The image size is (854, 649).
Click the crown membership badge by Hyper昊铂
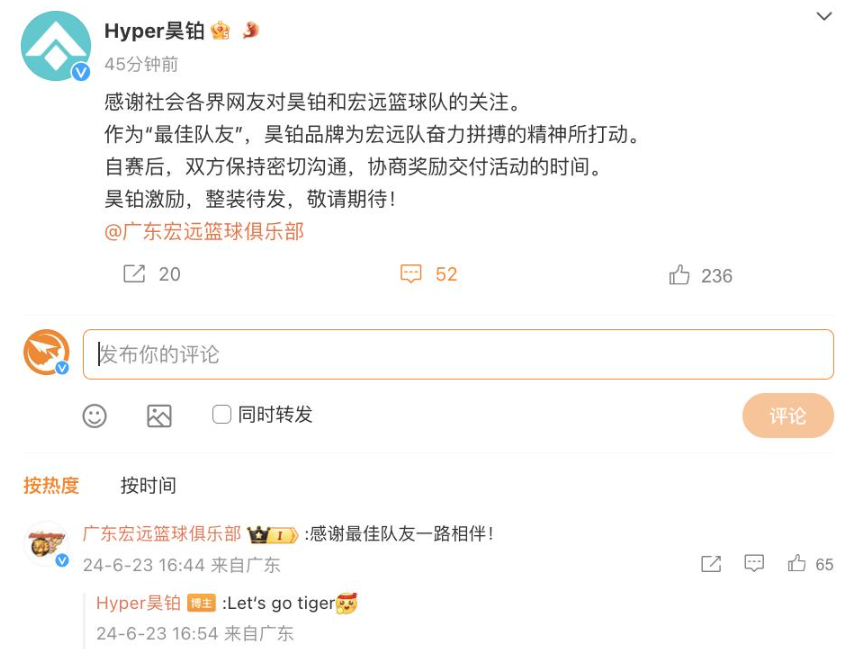(x=220, y=30)
